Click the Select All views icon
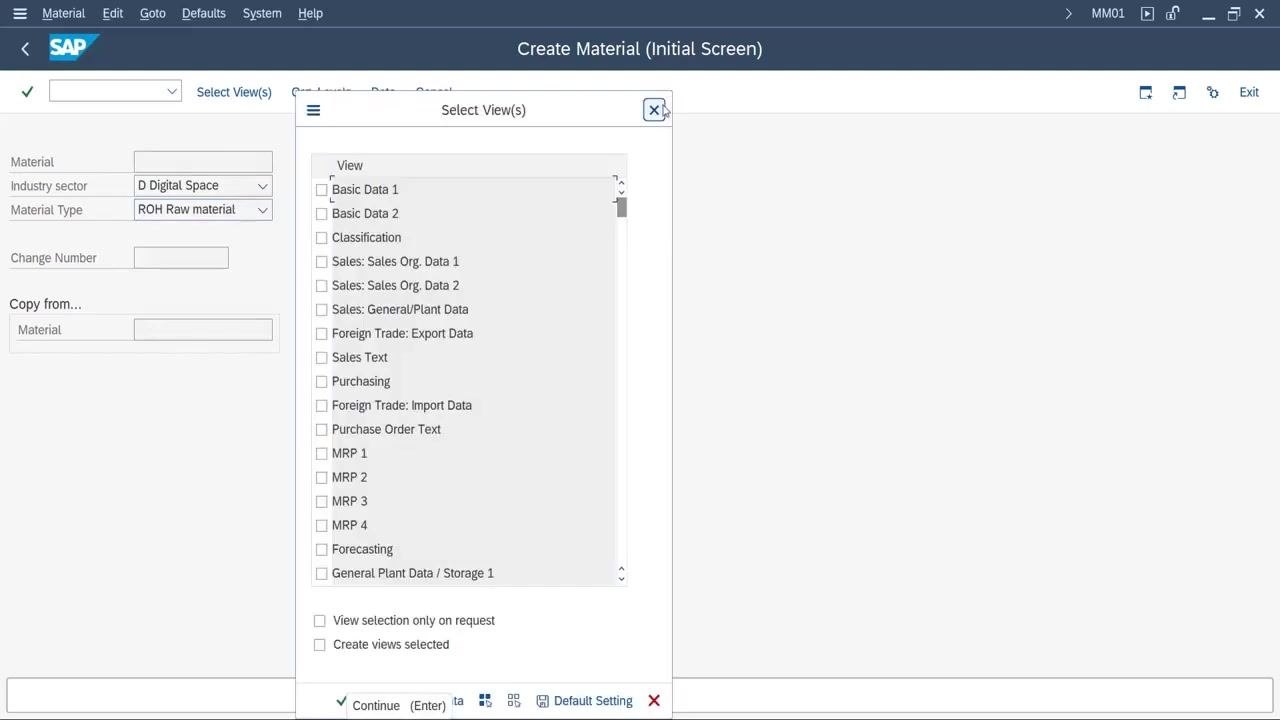Screen dimensions: 1280x720 click(x=485, y=701)
